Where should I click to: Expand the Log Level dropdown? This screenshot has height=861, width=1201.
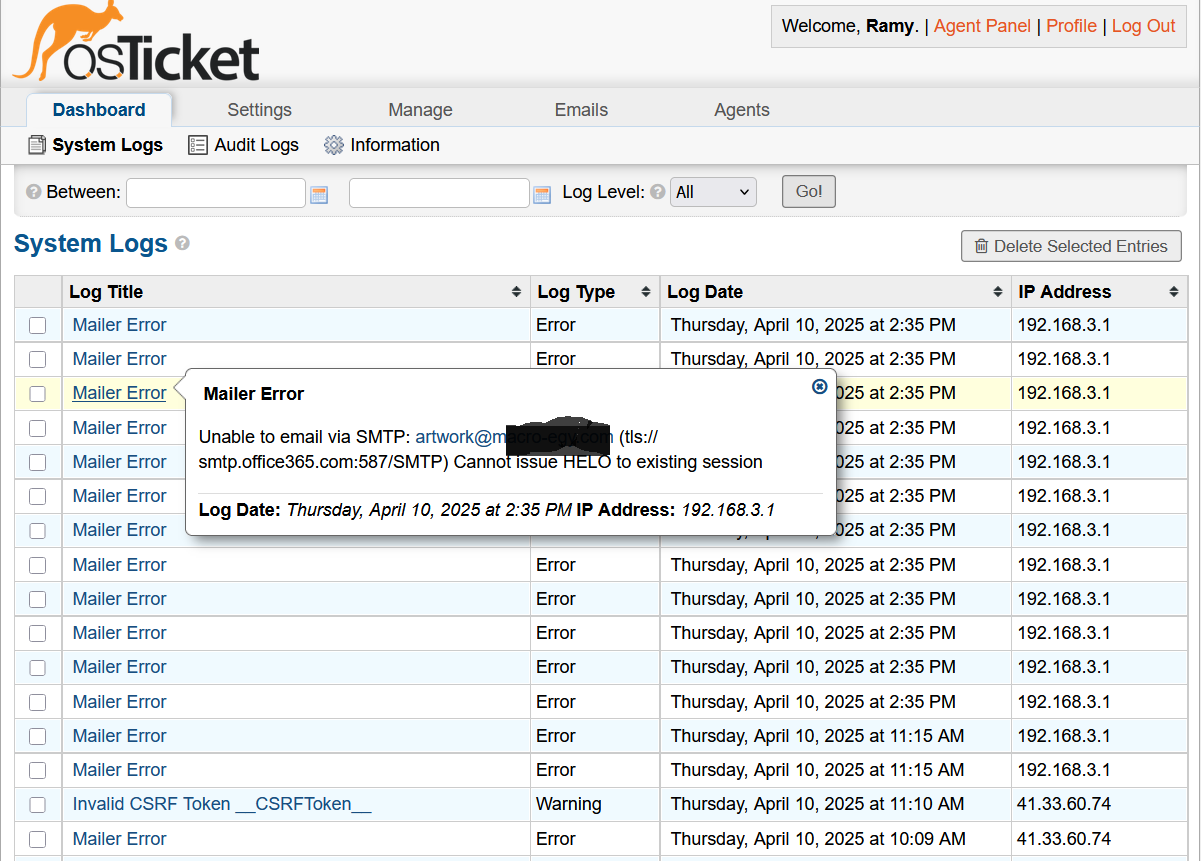pos(713,192)
